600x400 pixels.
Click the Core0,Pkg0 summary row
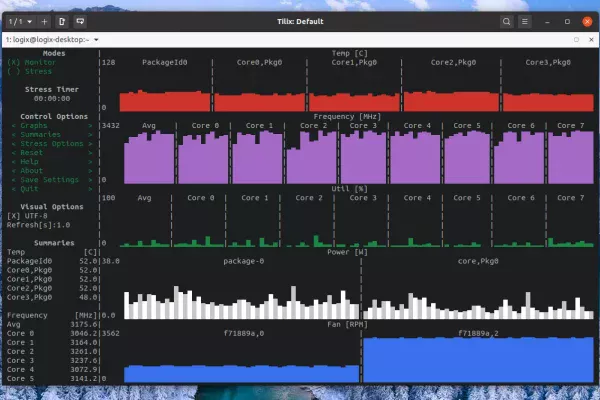click(x=52, y=270)
